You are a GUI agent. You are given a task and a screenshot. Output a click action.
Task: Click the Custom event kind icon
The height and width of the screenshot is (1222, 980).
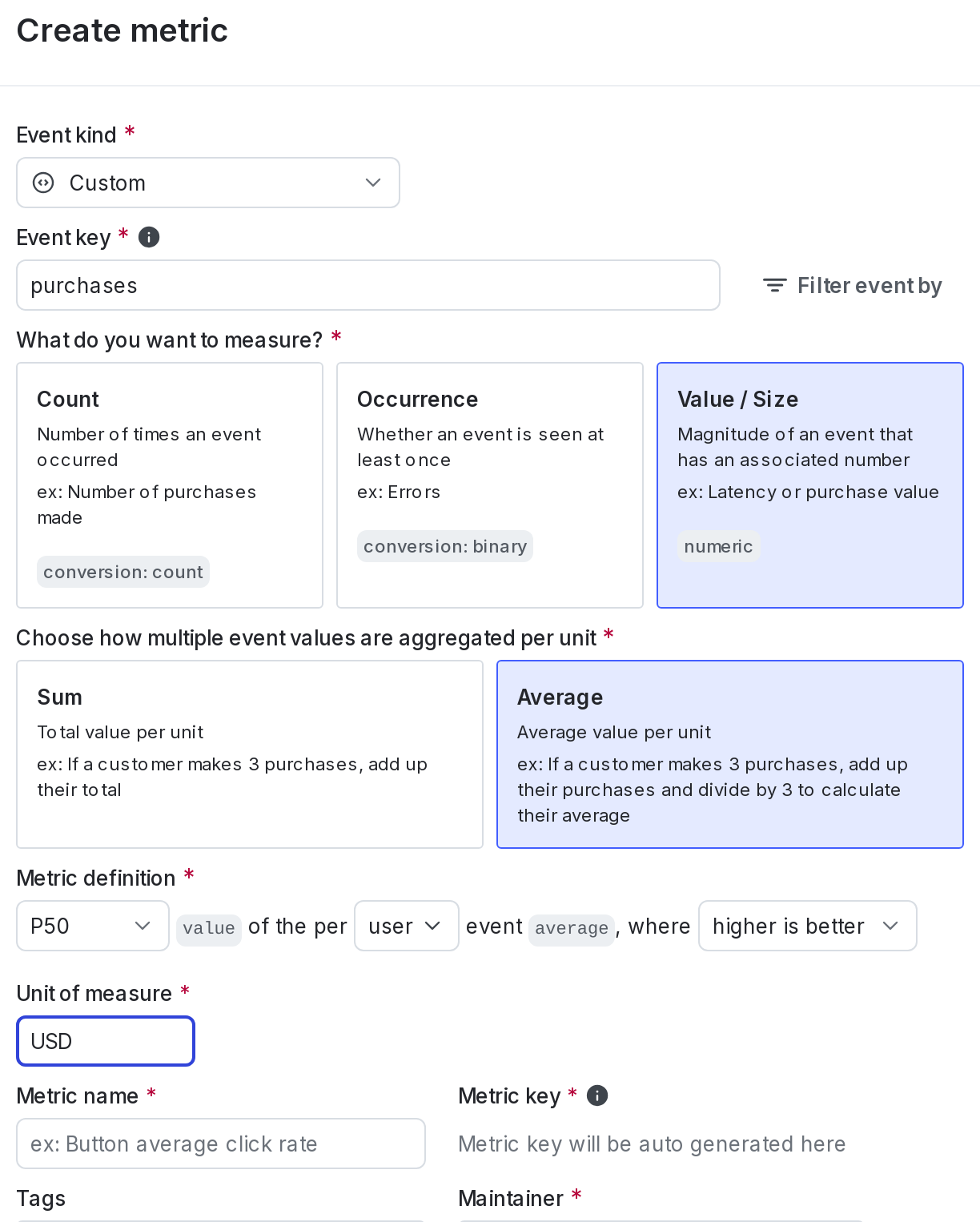click(42, 183)
